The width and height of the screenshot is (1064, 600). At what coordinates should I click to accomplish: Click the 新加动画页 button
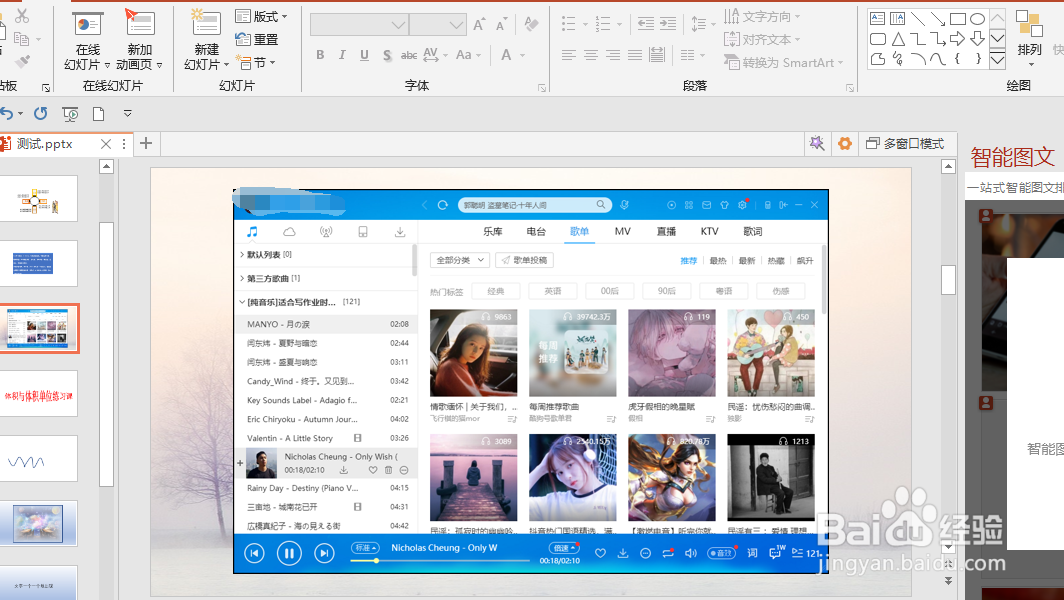coord(139,41)
